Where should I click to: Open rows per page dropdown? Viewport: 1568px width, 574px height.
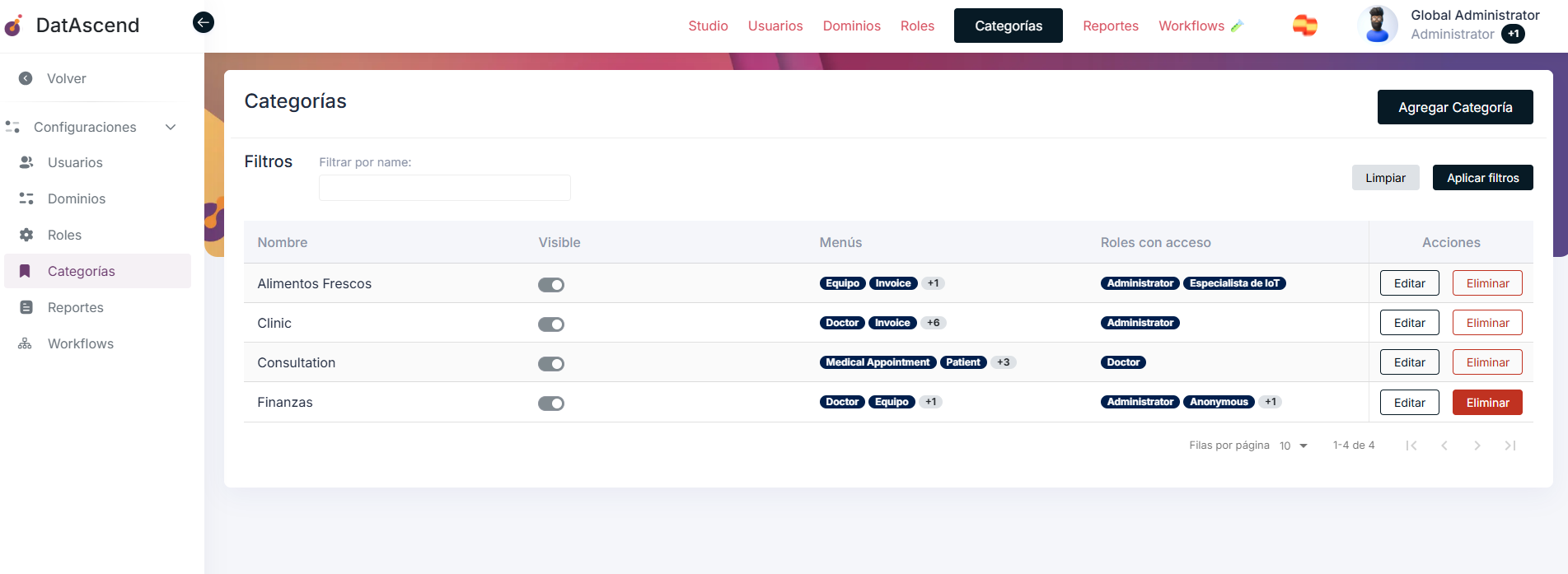point(1294,446)
